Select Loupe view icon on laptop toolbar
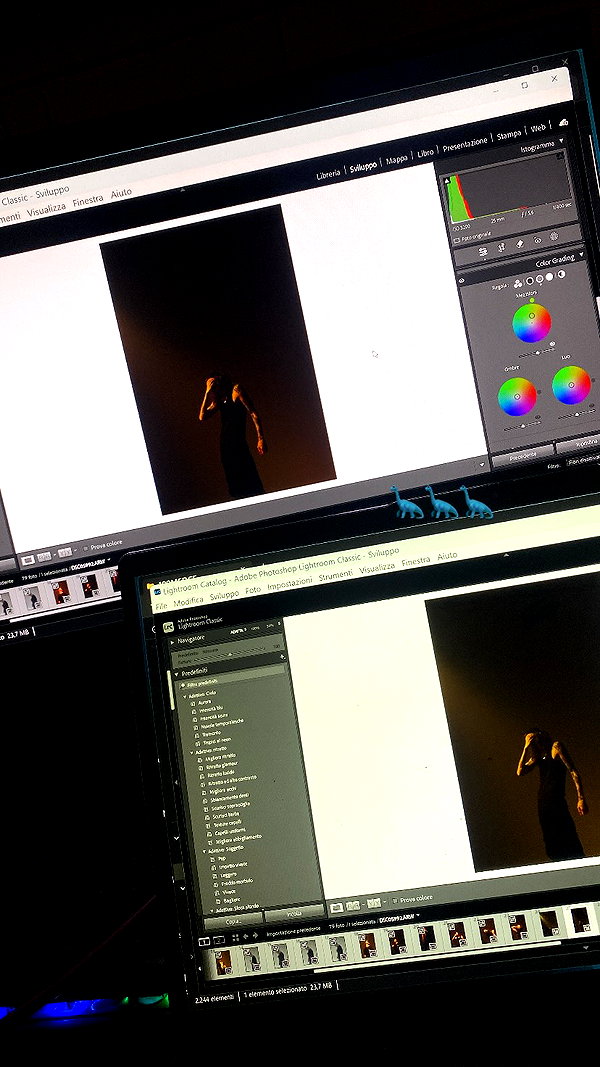 (x=336, y=908)
